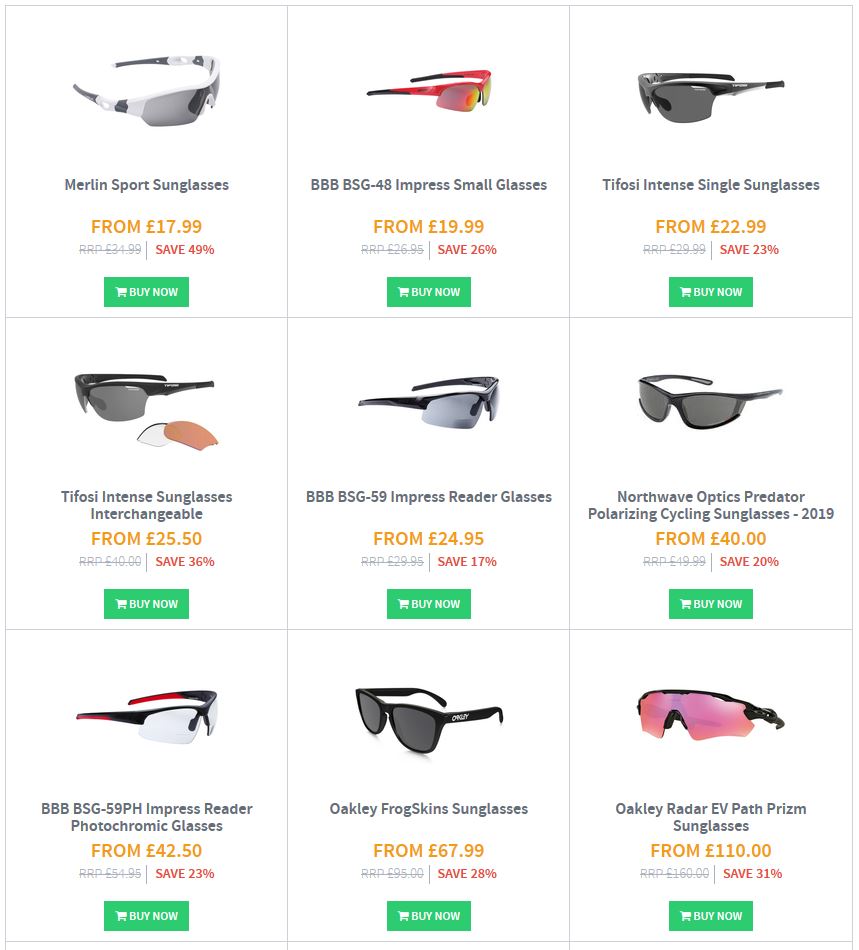Screen dimensions: 859x950
Task: Buy Now for Merlin Sport Sunglasses
Action: tap(147, 292)
